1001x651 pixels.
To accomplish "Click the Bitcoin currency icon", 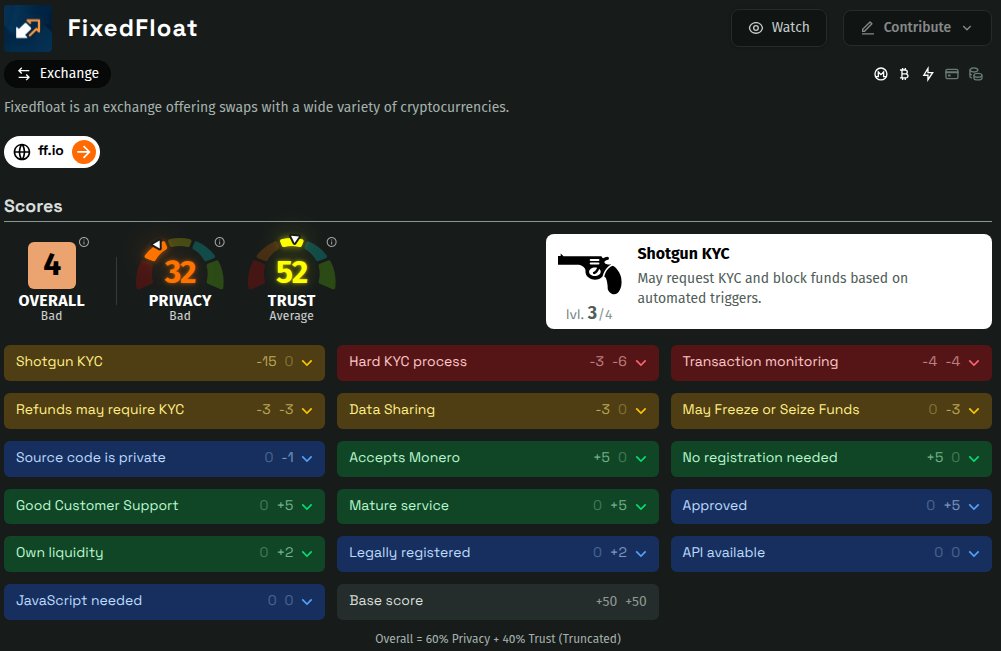I will tap(904, 74).
